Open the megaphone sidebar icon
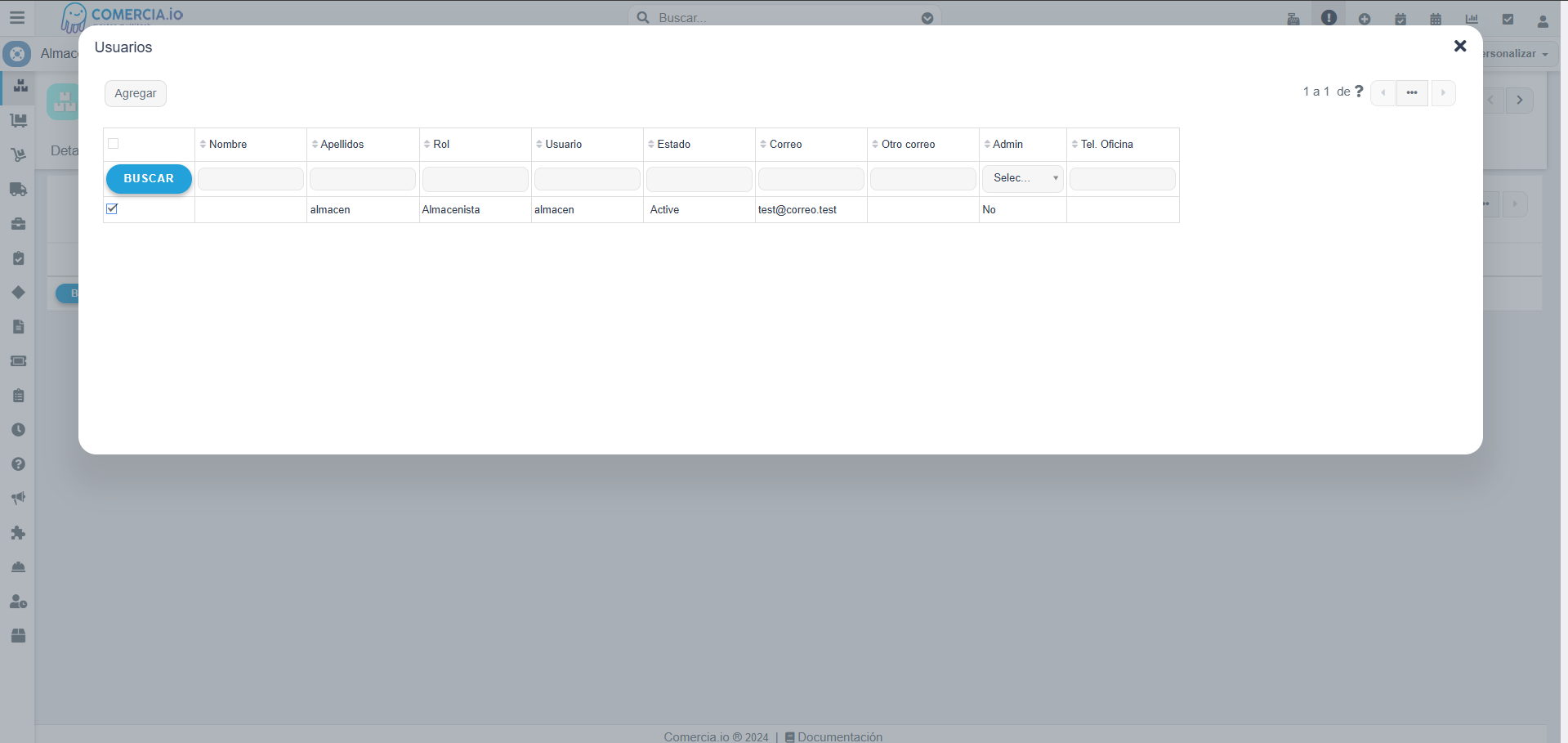Viewport: 1568px width, 743px height. 19,498
